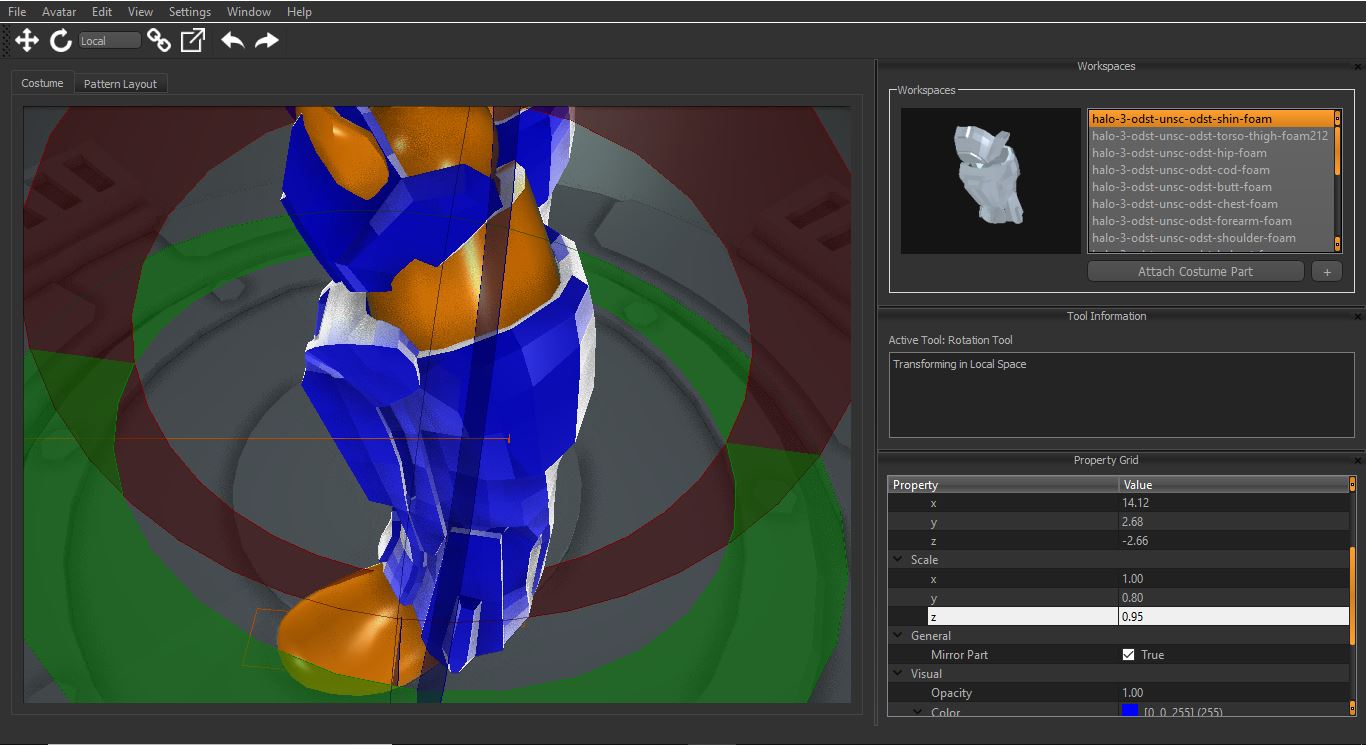Click the Scale z value field 0.95
This screenshot has height=745, width=1366.
[1234, 617]
